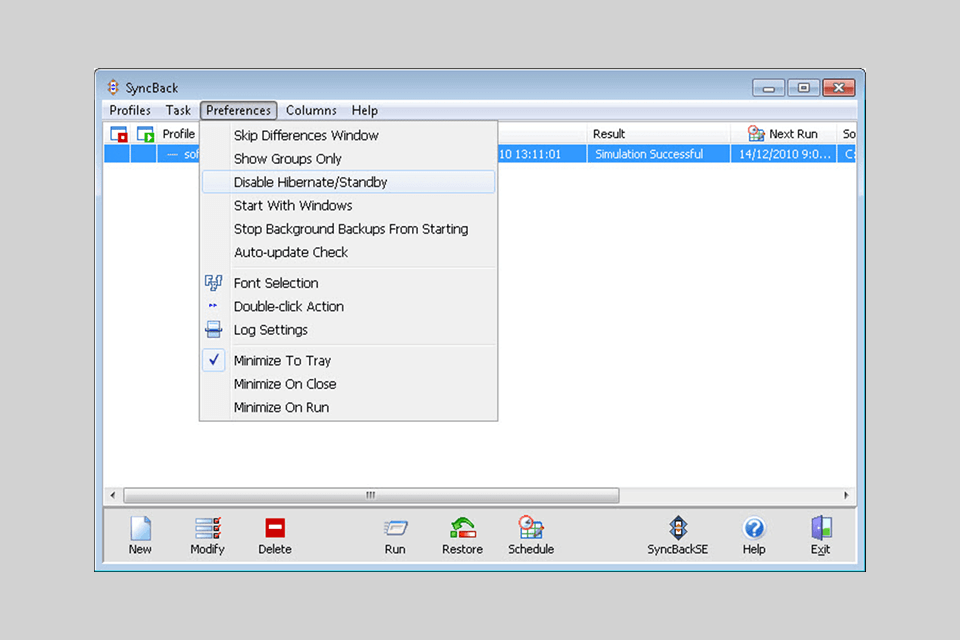960x640 pixels.
Task: Select the Simulation Successful result cell
Action: [x=659, y=154]
